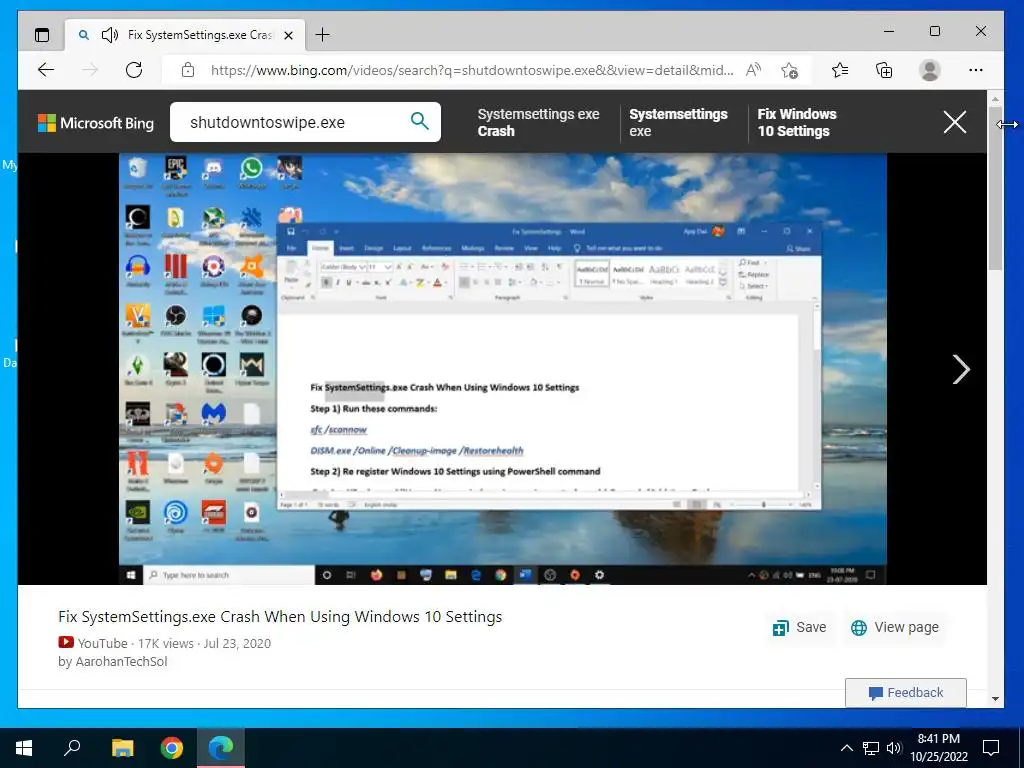This screenshot has height=768, width=1024.
Task: View site information lock icon
Action: pos(187,70)
